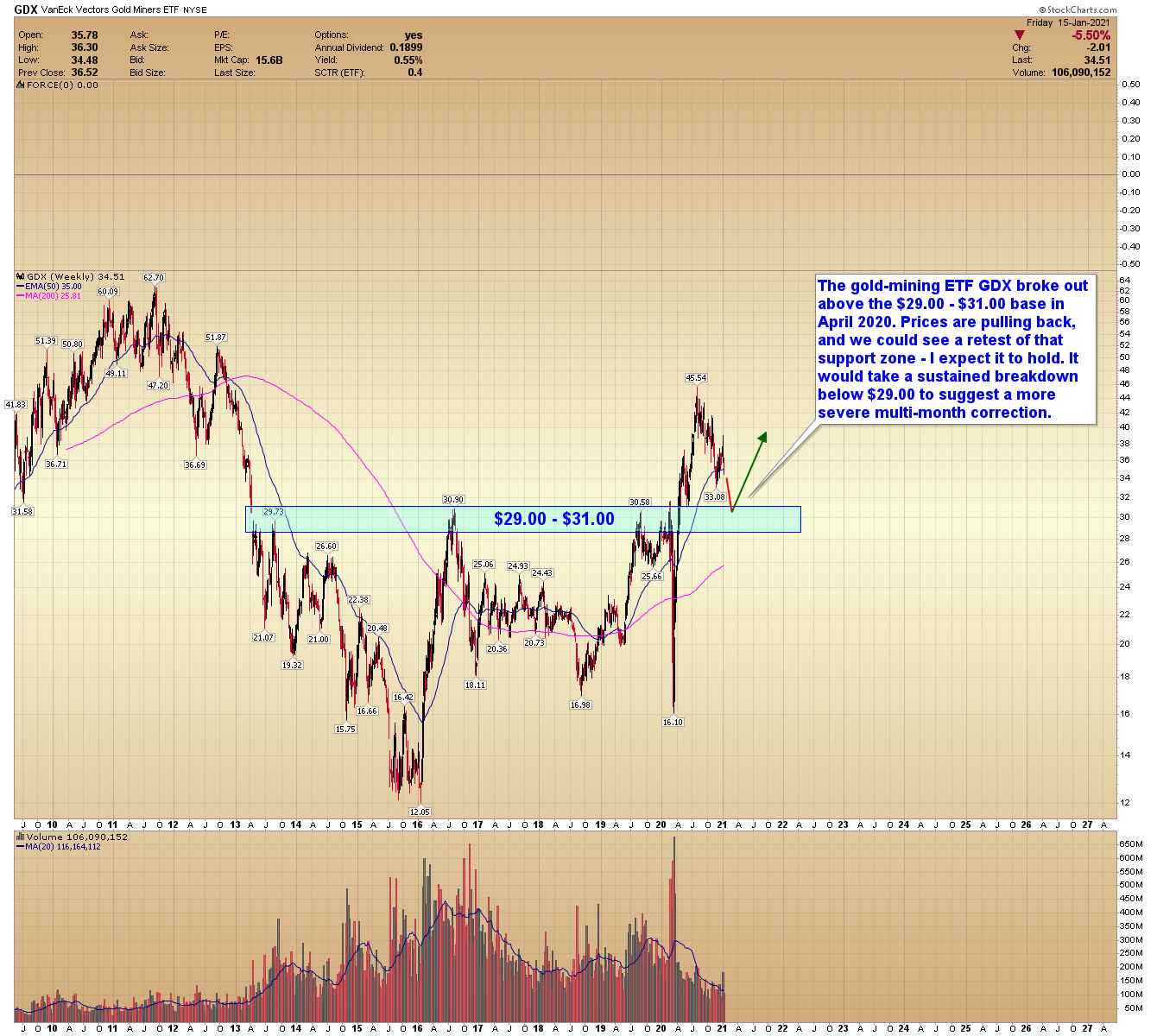Click the 64 tick on the price axis
The height and width of the screenshot is (1036, 1157).
point(1125,280)
